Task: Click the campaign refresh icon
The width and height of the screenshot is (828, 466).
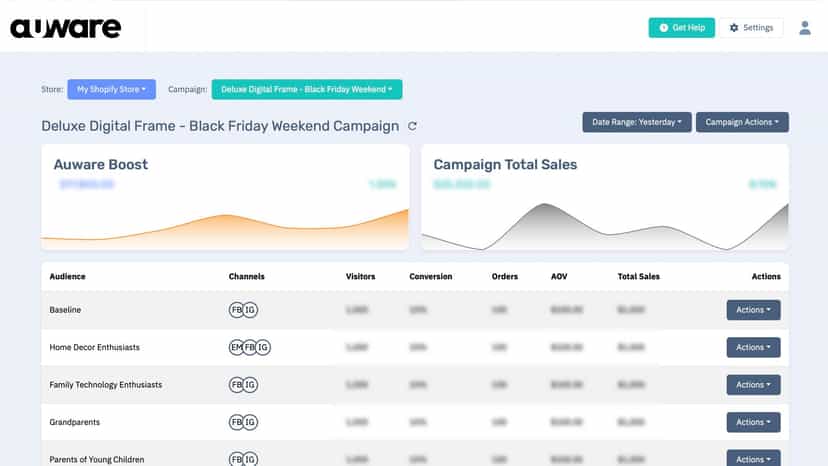Action: pyautogui.click(x=412, y=126)
